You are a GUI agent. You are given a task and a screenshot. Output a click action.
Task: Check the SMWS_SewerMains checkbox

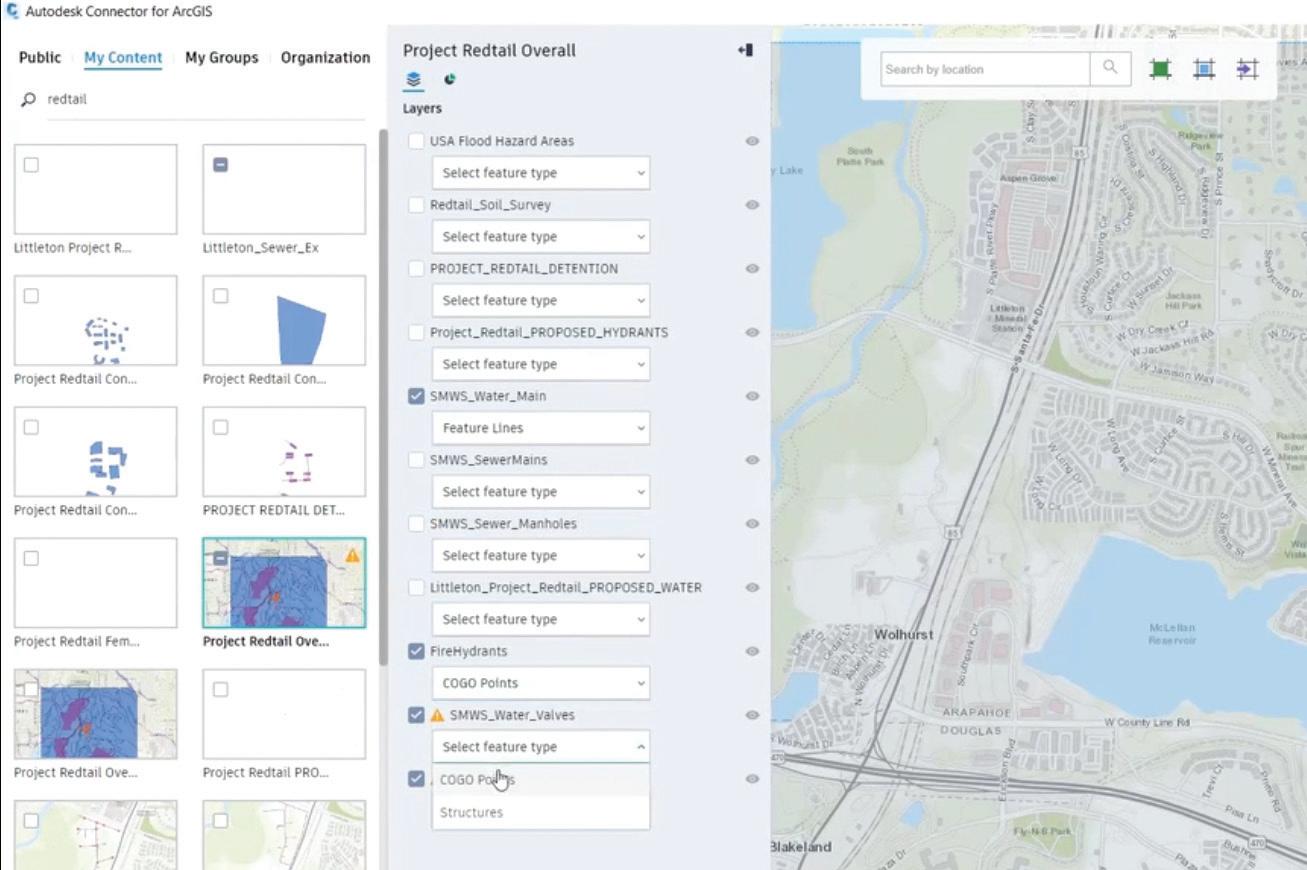tap(416, 460)
